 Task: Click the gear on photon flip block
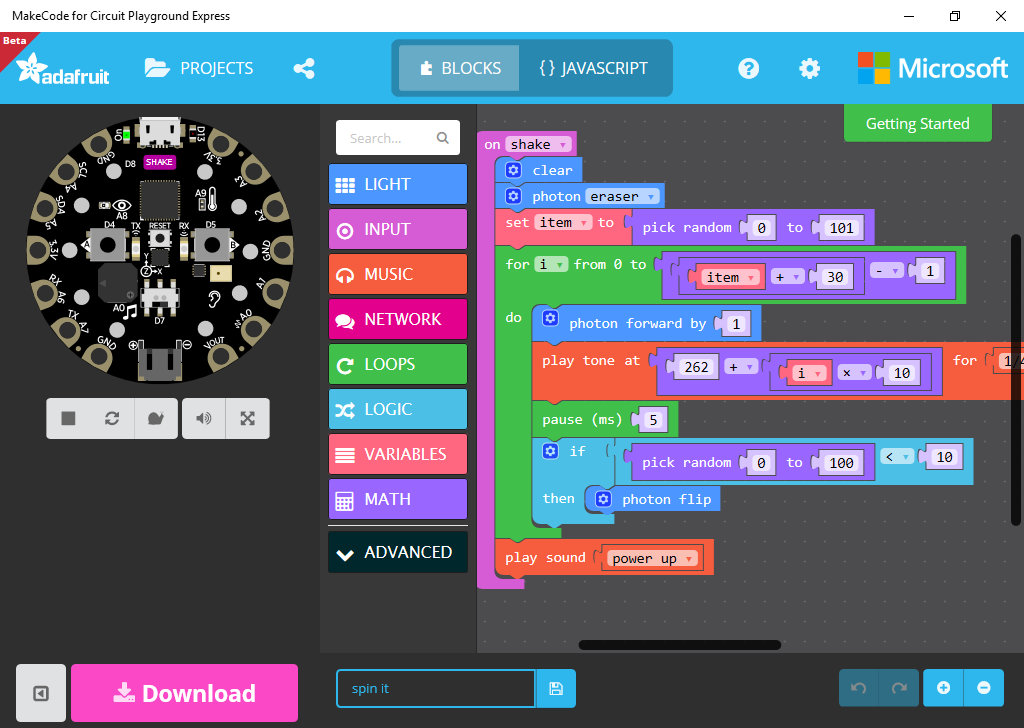603,499
